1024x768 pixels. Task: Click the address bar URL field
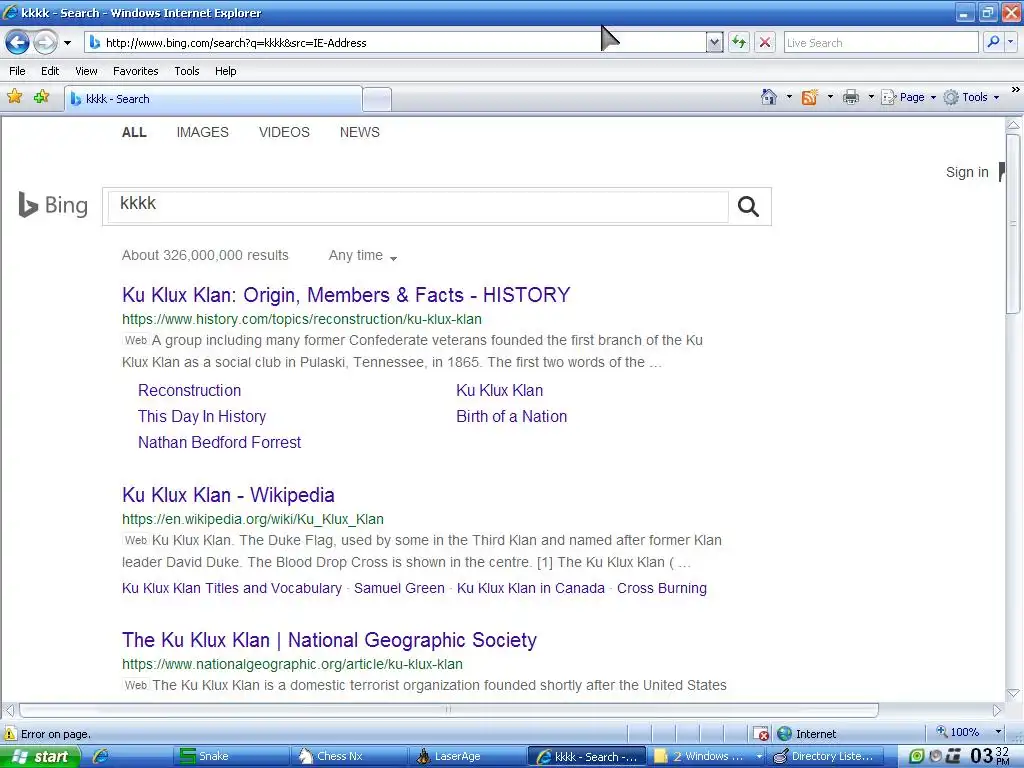[x=396, y=43]
